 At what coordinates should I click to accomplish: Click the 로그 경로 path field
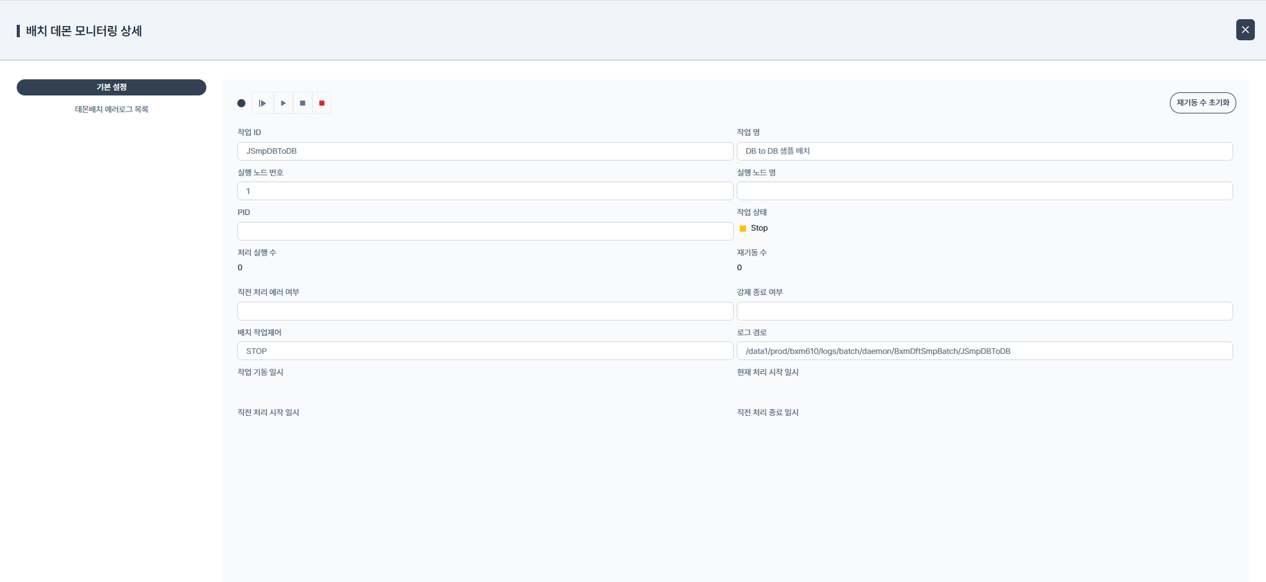click(985, 351)
